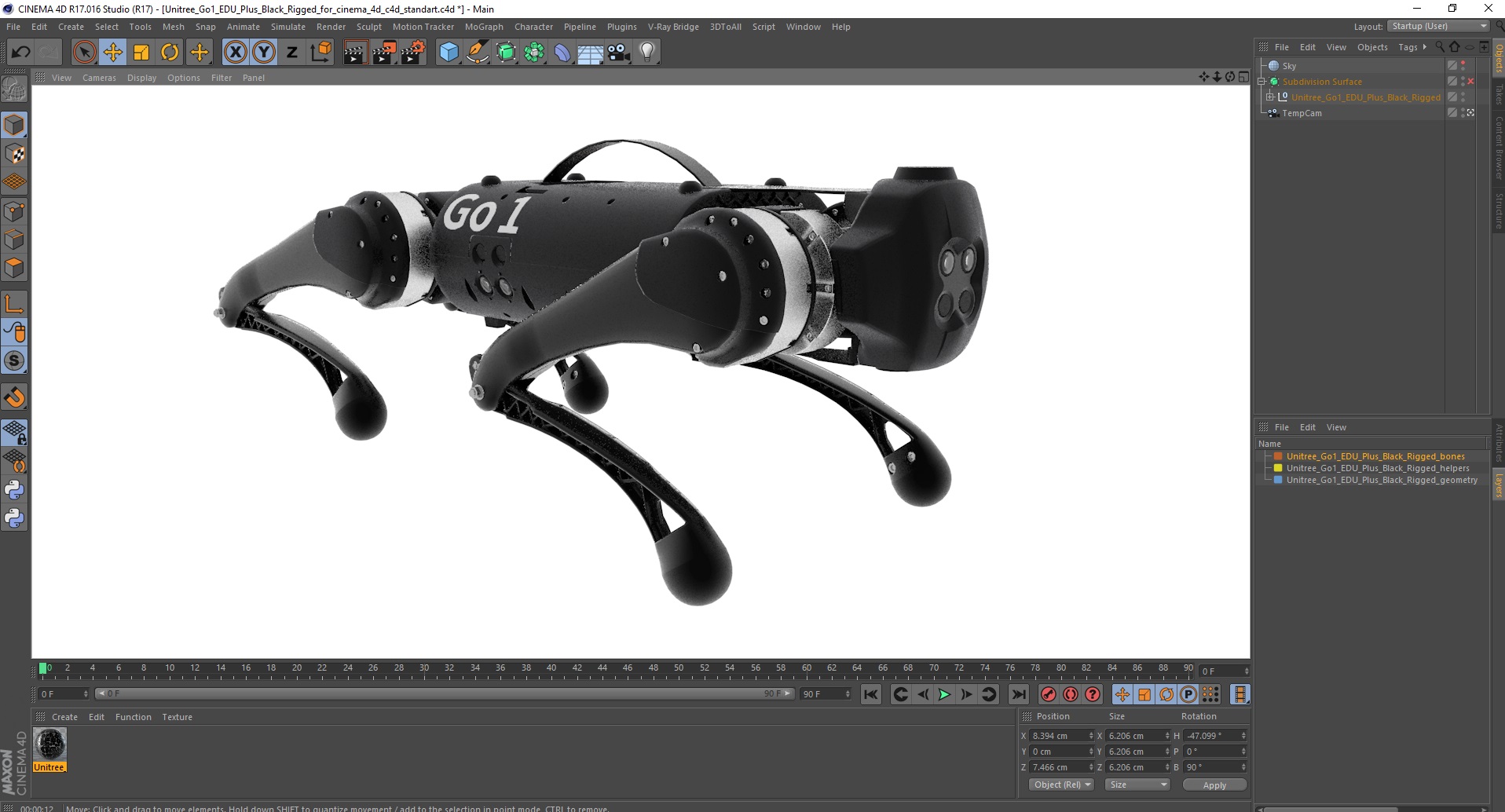The height and width of the screenshot is (812, 1505).
Task: Click yellow helpers layer color swatch
Action: (1278, 468)
